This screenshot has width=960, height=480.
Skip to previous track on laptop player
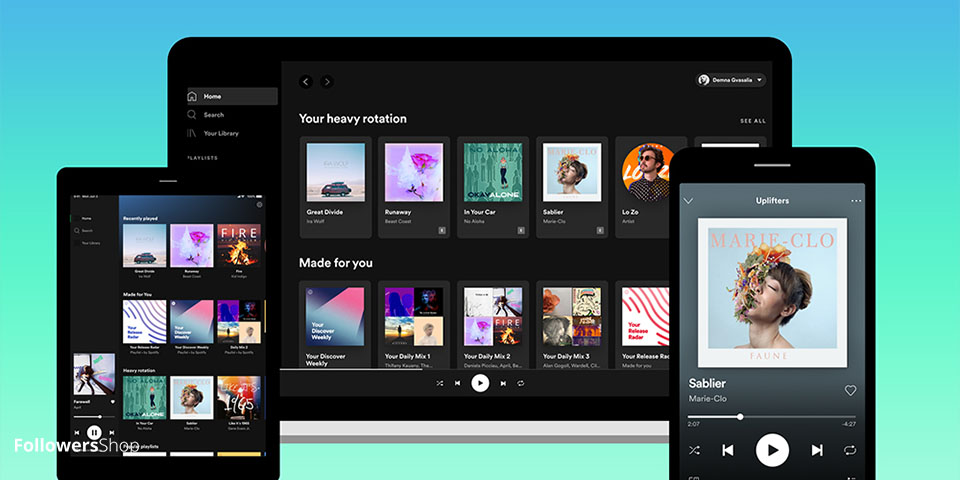(457, 383)
